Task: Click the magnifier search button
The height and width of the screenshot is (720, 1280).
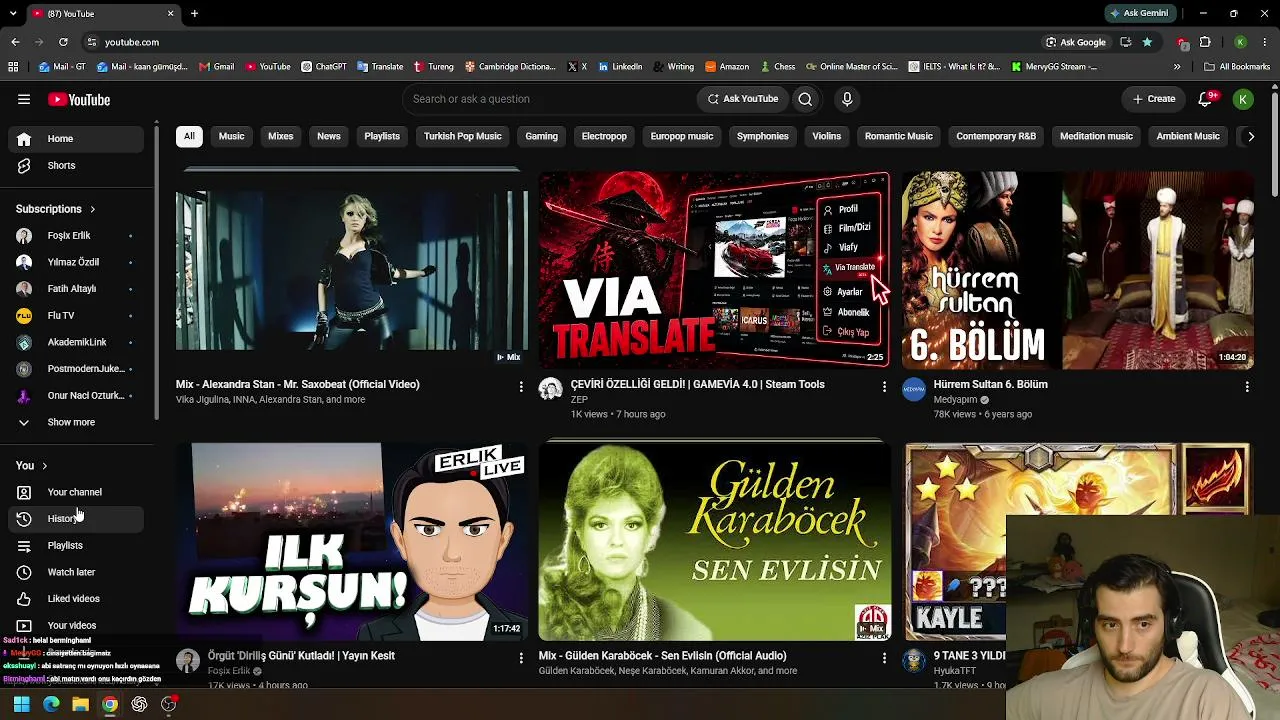Action: point(805,99)
